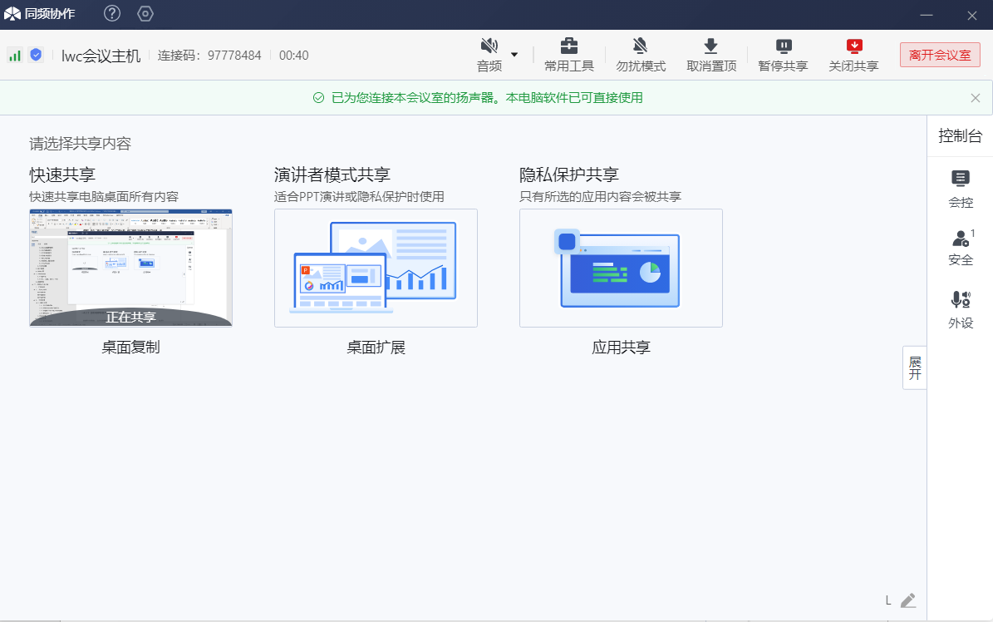Toggle the muted 音频 speaker icon
Screen dimensions: 993x623
pyautogui.click(x=489, y=47)
